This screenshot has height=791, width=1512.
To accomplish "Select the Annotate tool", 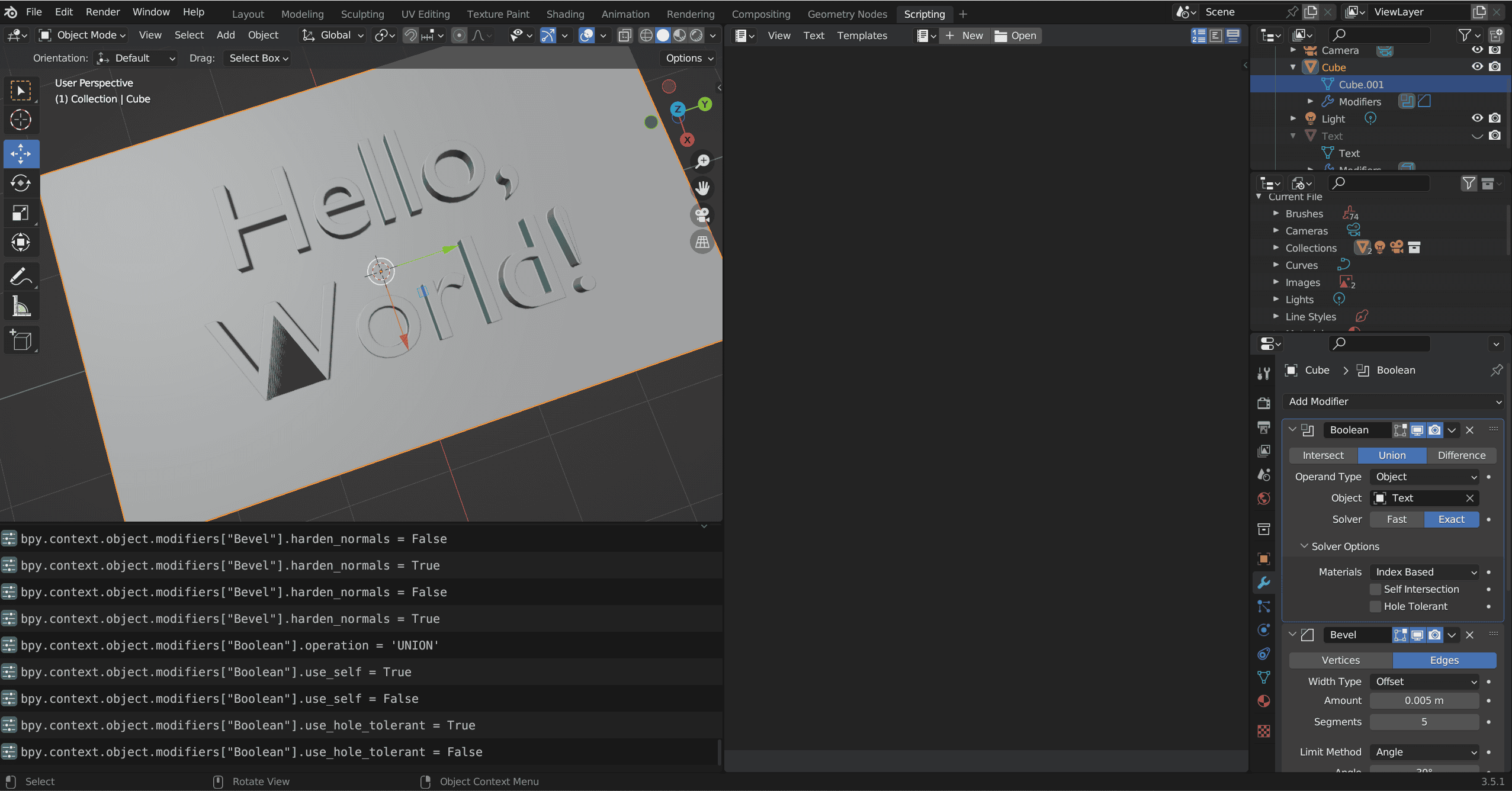I will [x=21, y=276].
